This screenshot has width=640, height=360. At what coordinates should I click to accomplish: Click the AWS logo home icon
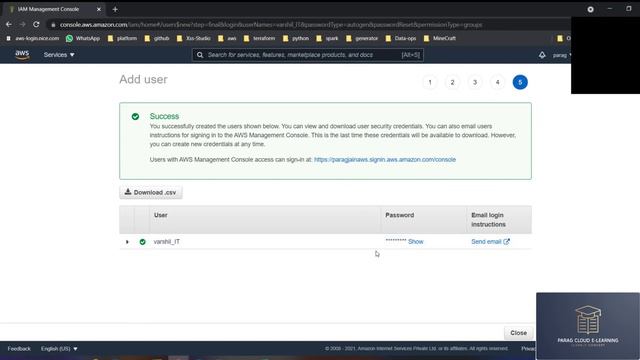(22, 55)
